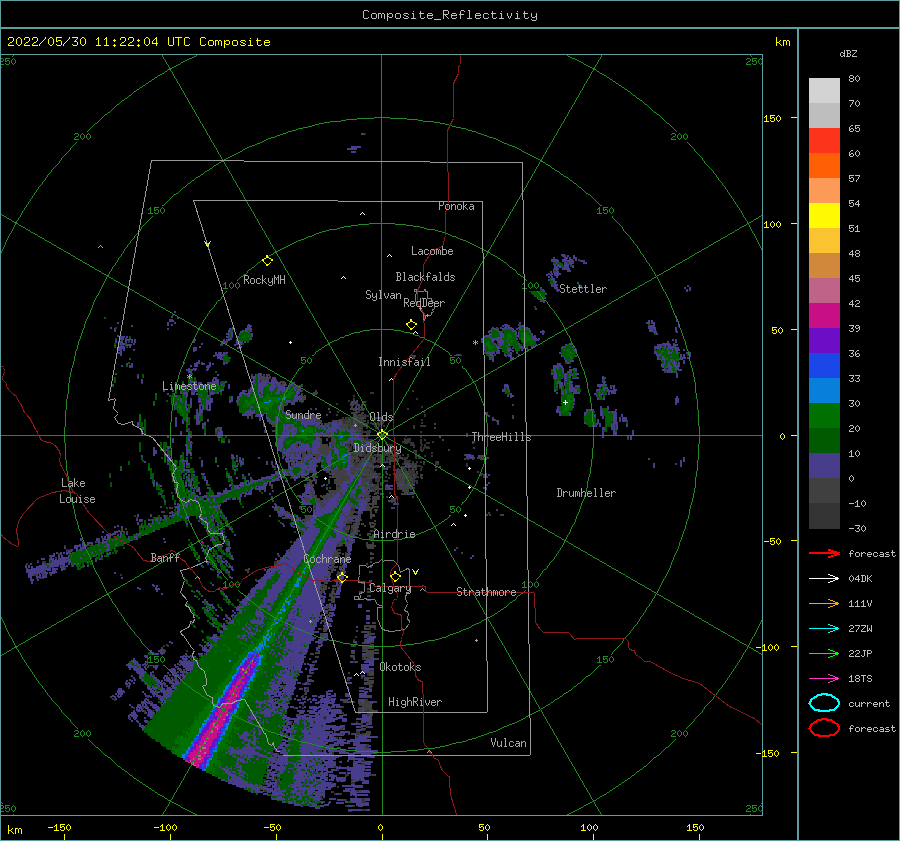This screenshot has width=900, height=841.
Task: Click the Okotoks label
Action: (400, 667)
